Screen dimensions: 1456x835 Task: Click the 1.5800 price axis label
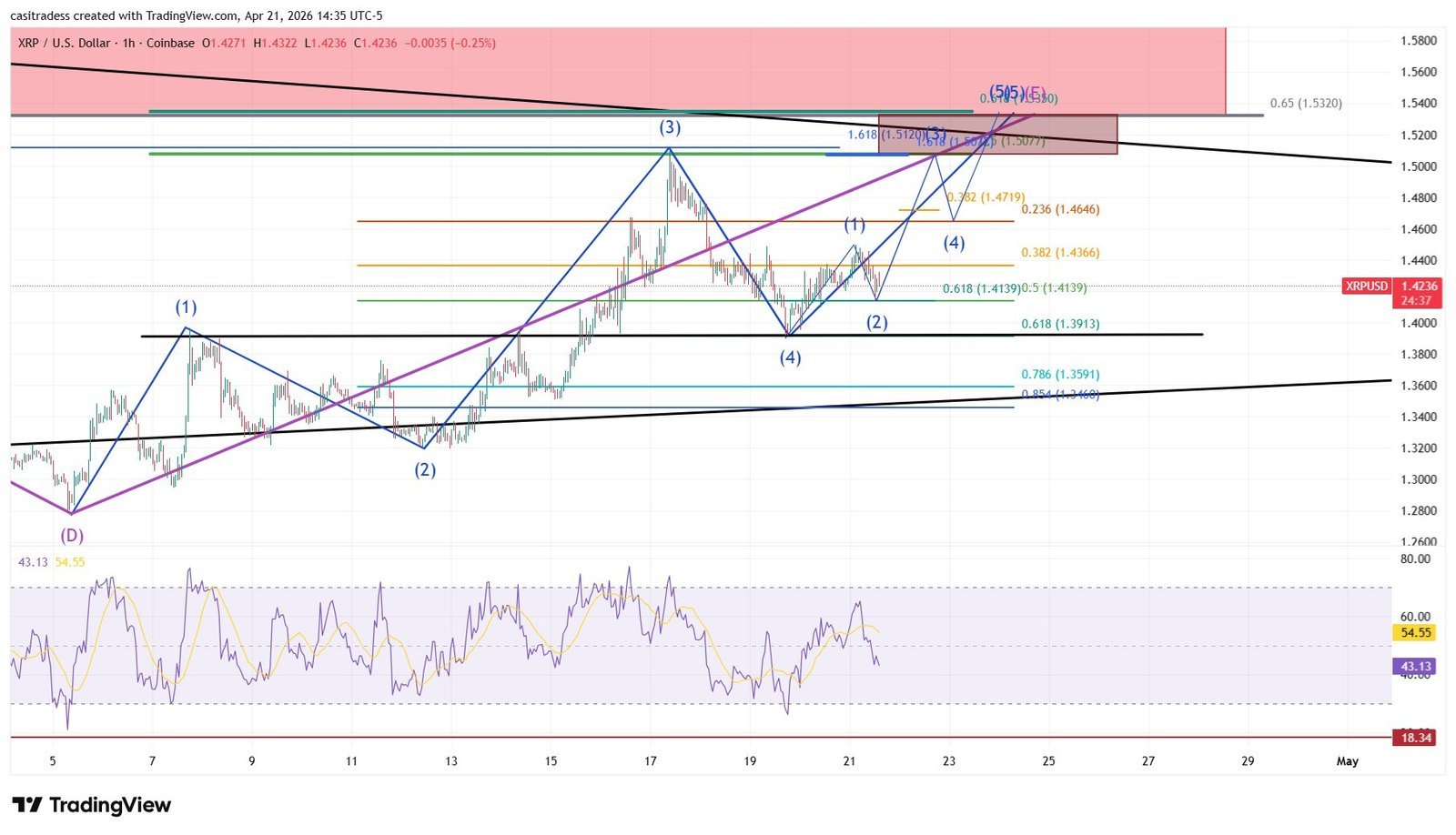tap(1419, 41)
